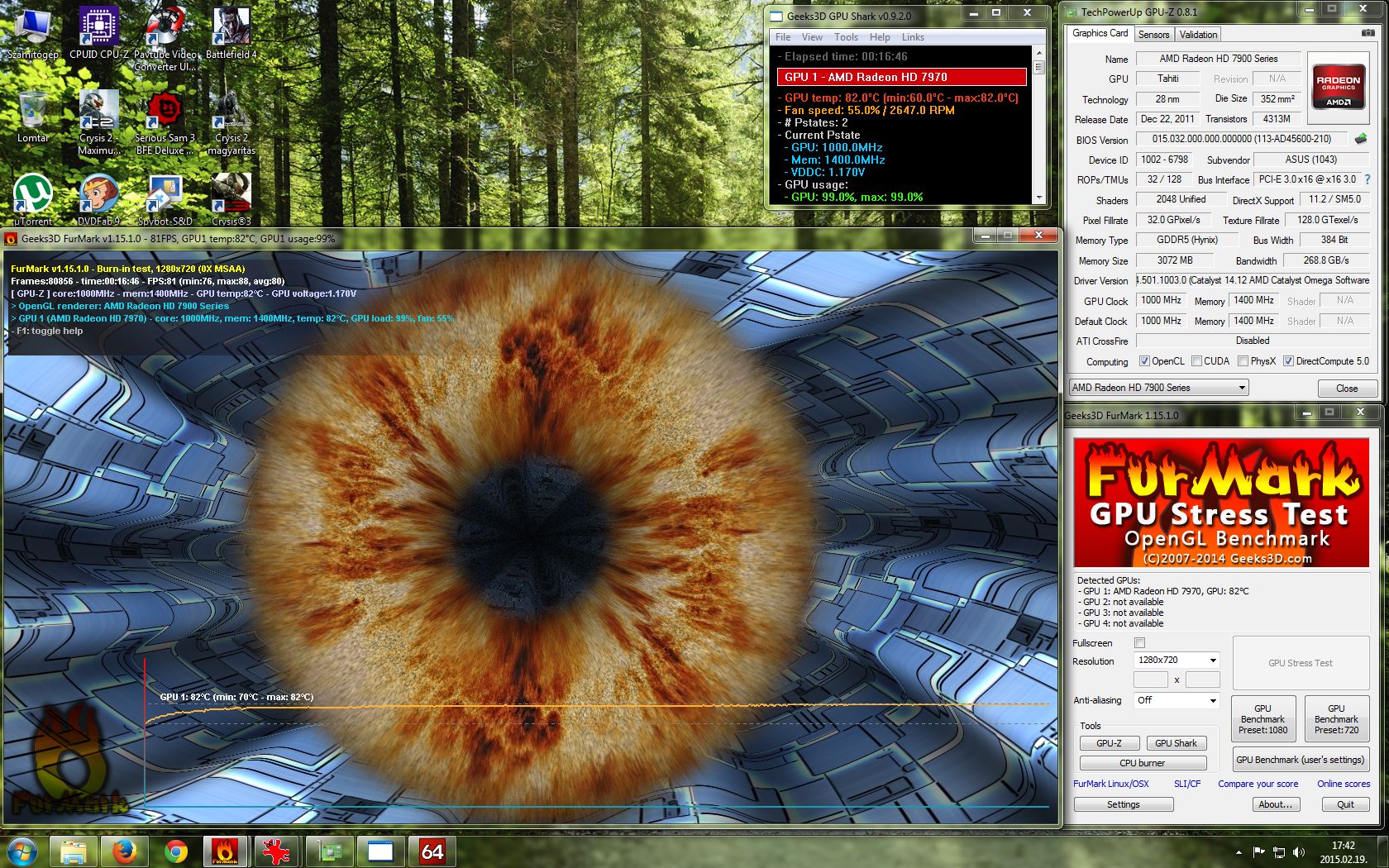Run GPU Benchmark Preset:1080
Image resolution: width=1389 pixels, height=868 pixels.
[1263, 719]
